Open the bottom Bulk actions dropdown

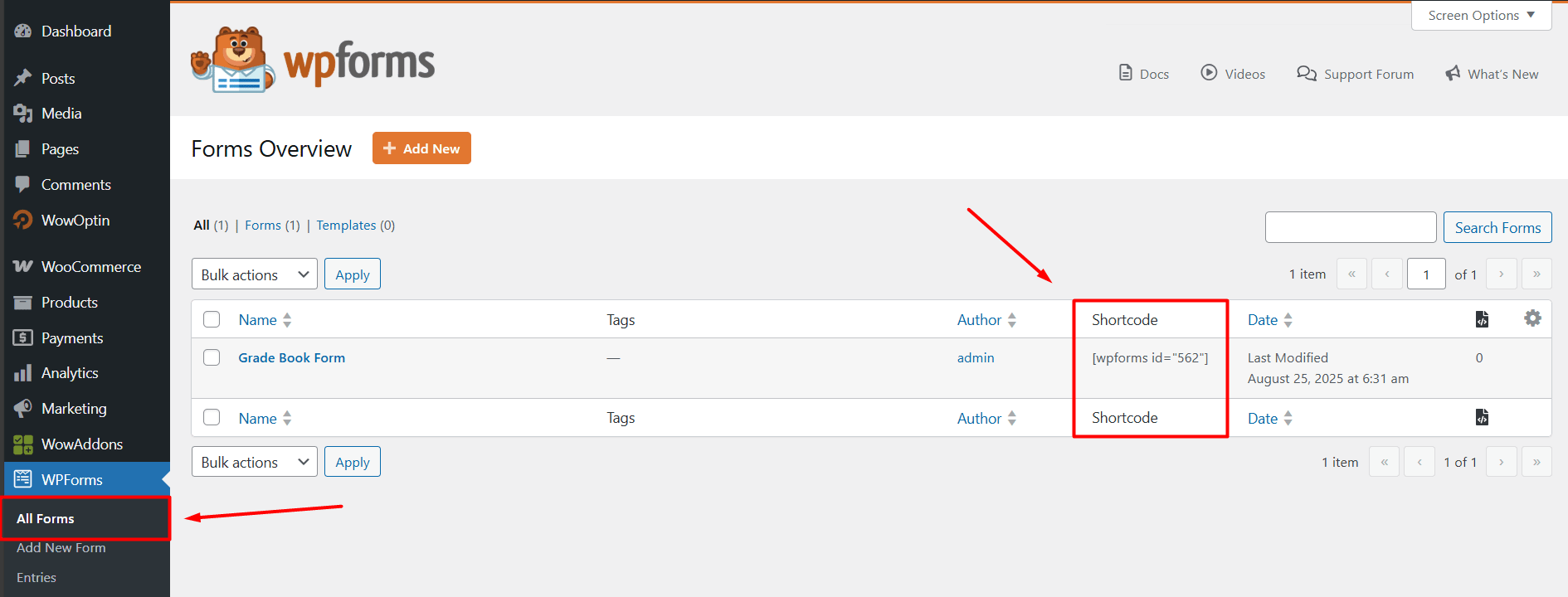click(255, 462)
